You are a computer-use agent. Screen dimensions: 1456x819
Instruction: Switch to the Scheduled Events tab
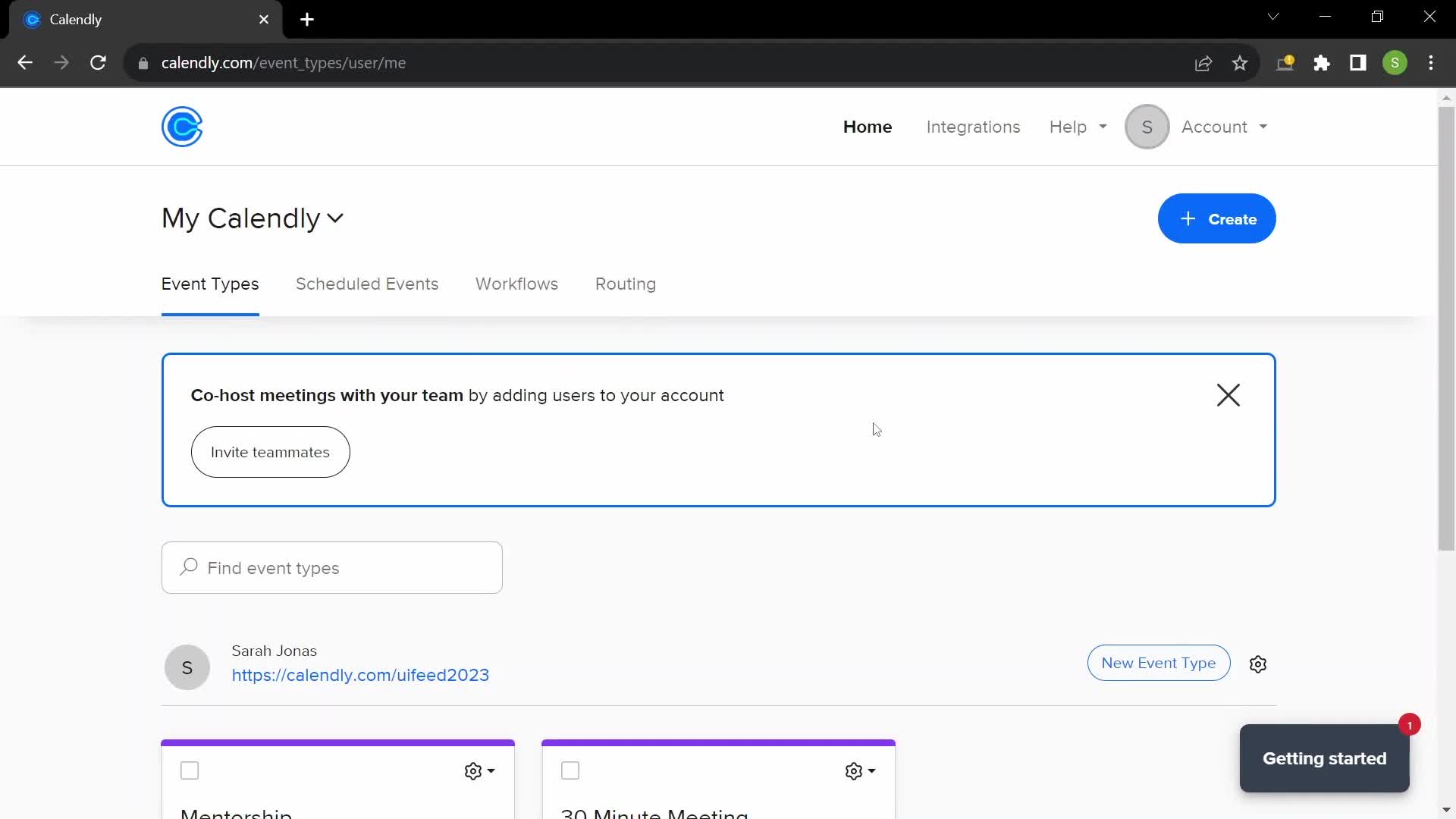(x=367, y=284)
